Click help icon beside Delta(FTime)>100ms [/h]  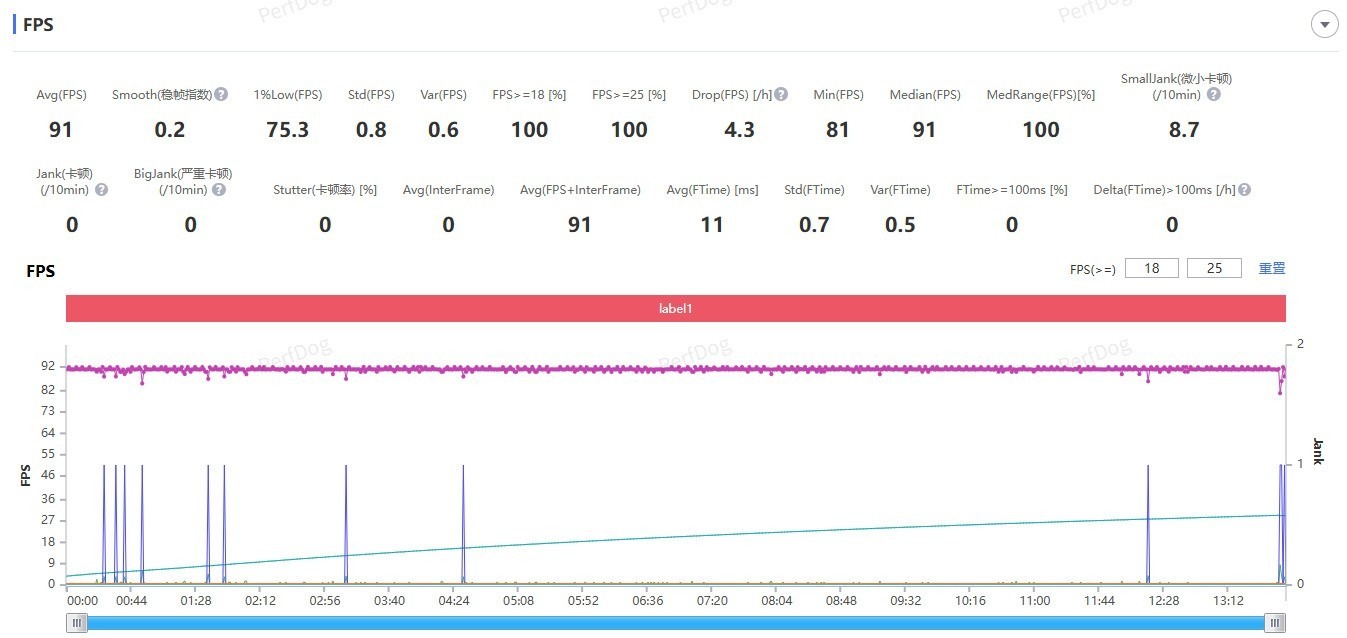[1244, 189]
